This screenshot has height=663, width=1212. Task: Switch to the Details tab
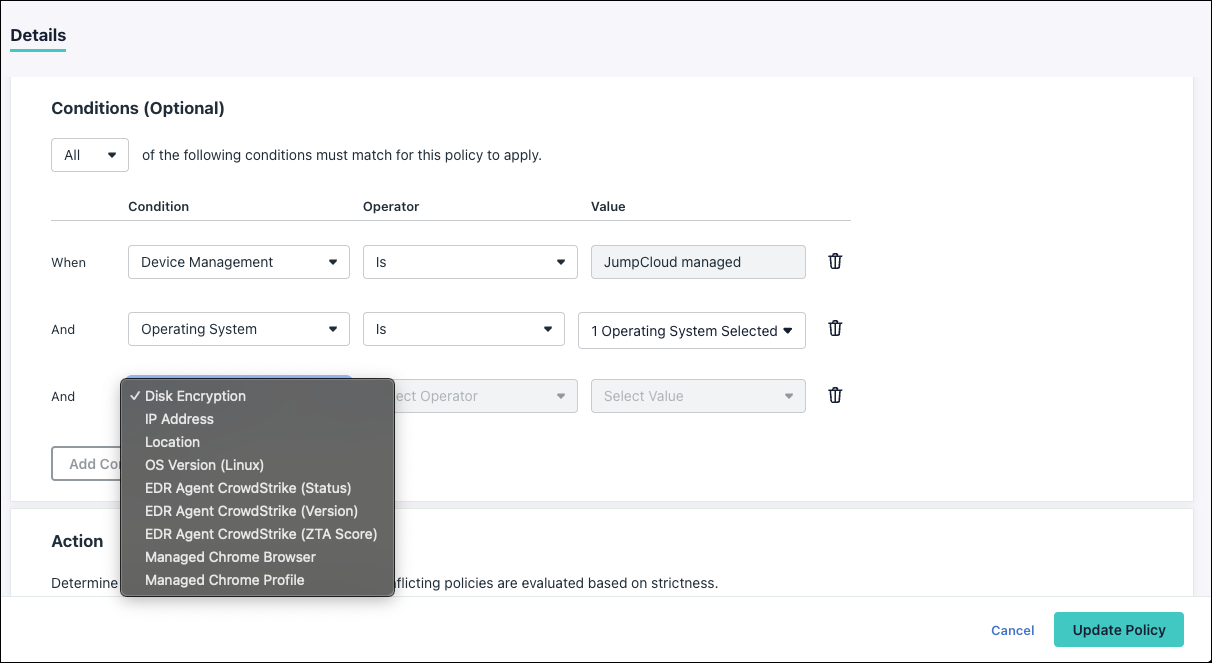[37, 36]
